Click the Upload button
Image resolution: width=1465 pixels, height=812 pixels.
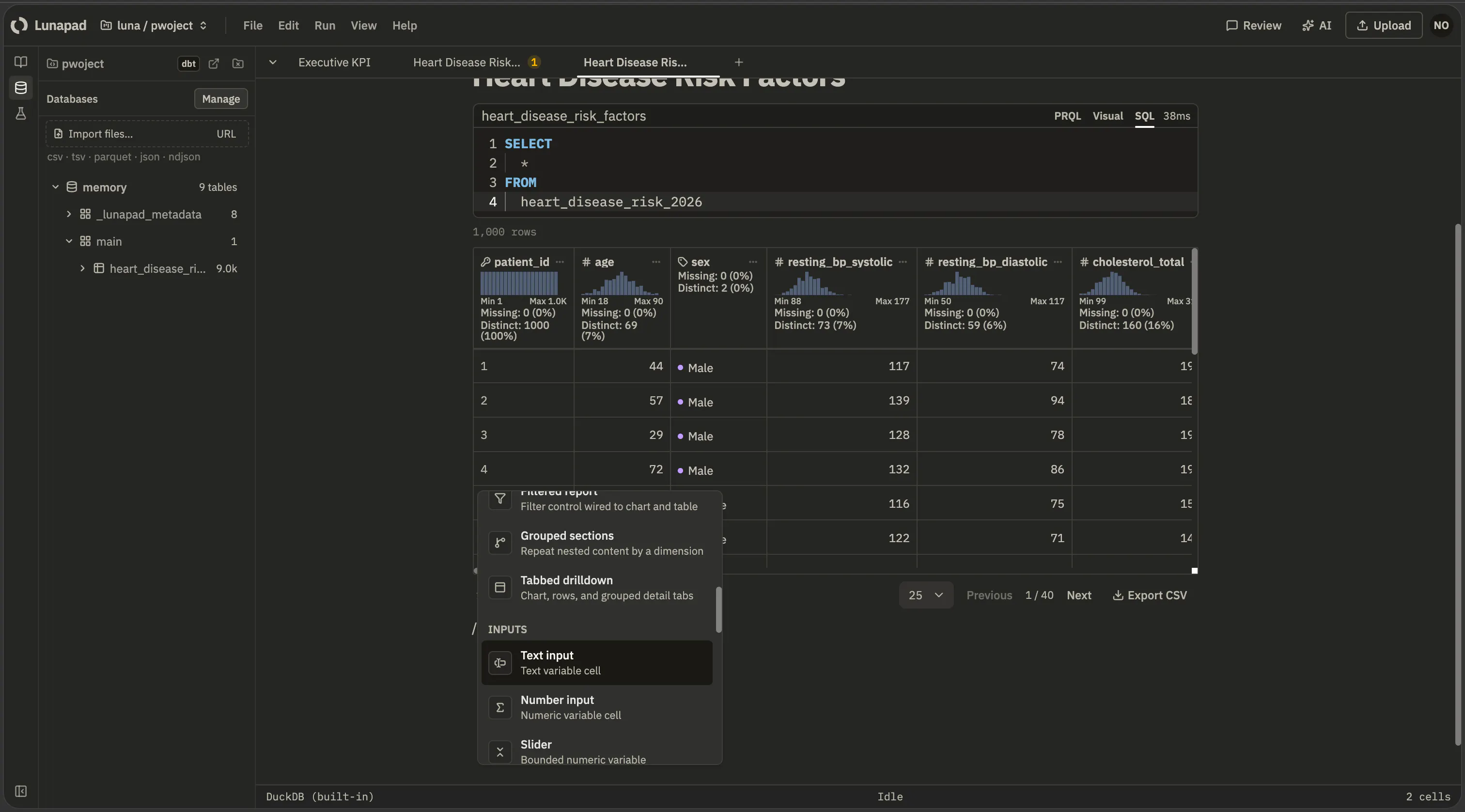tap(1384, 25)
